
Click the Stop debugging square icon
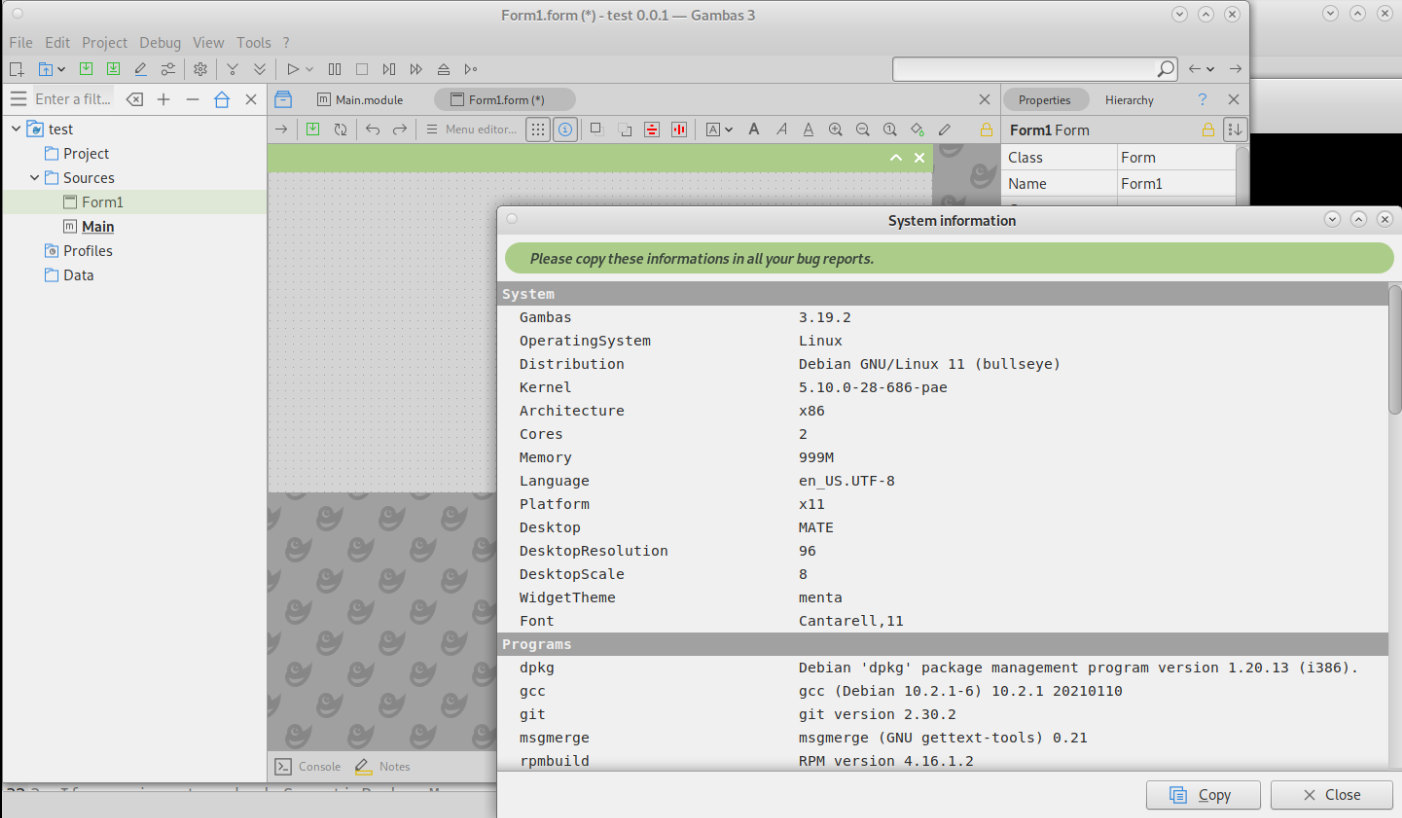click(x=362, y=69)
